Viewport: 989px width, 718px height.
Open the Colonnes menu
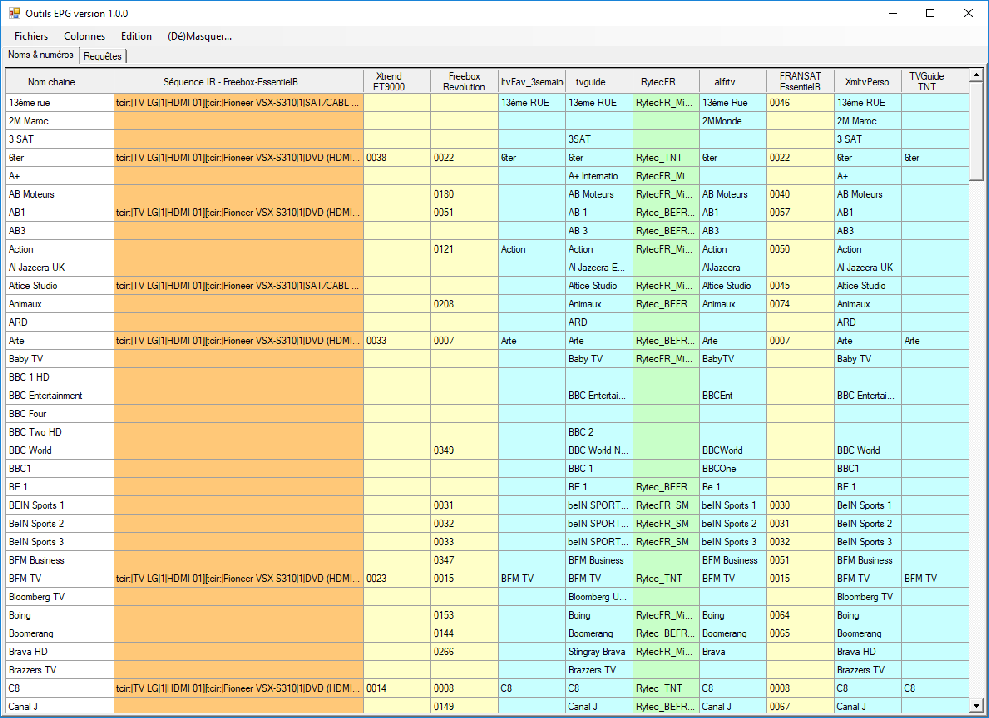(x=85, y=37)
